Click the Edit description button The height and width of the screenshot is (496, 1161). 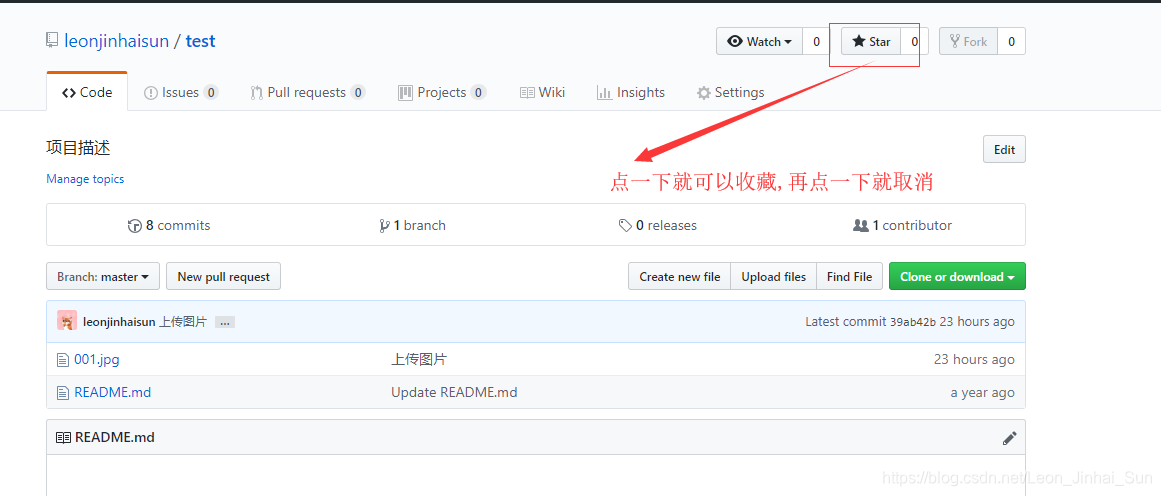(1004, 150)
